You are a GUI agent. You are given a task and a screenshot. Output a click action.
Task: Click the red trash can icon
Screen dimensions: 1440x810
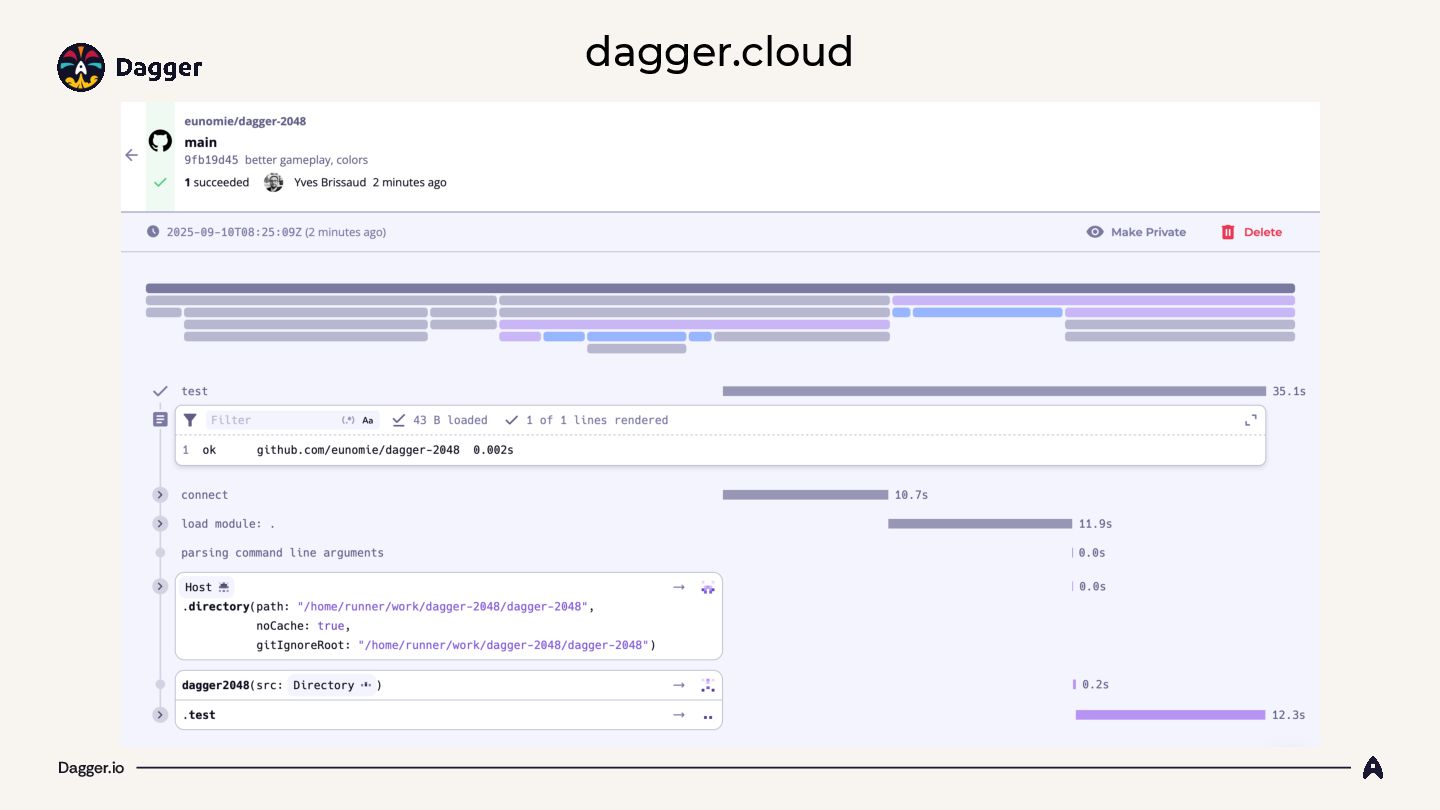click(x=1228, y=232)
